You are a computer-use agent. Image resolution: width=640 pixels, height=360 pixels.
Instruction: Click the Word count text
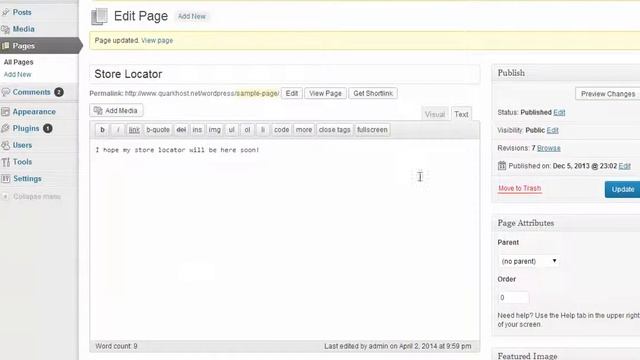click(x=116, y=346)
